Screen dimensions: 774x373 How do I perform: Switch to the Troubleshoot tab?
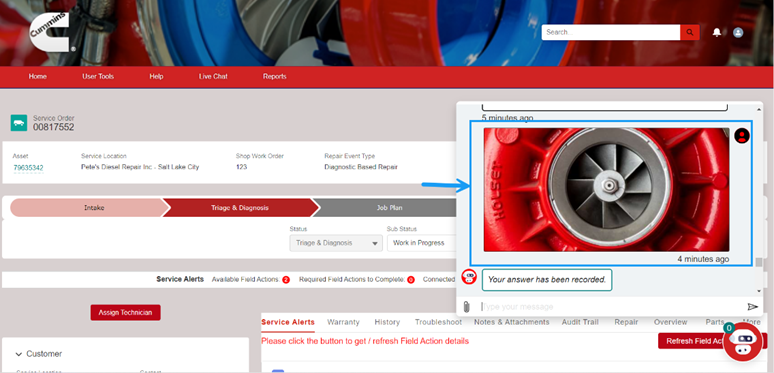pos(438,322)
